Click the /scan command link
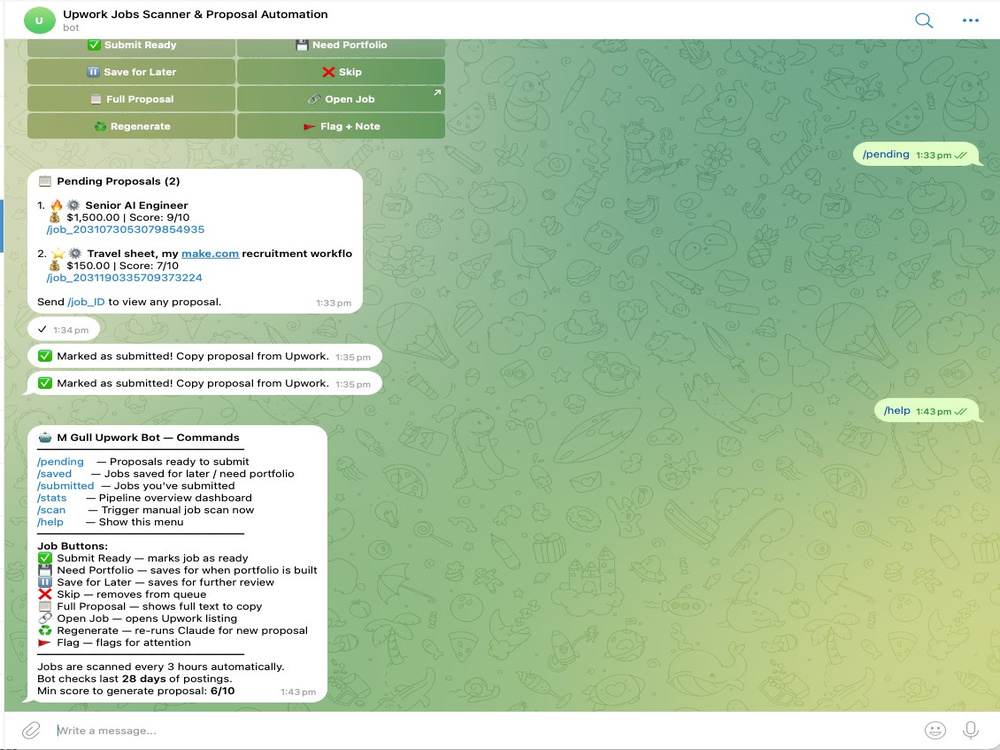 point(51,510)
